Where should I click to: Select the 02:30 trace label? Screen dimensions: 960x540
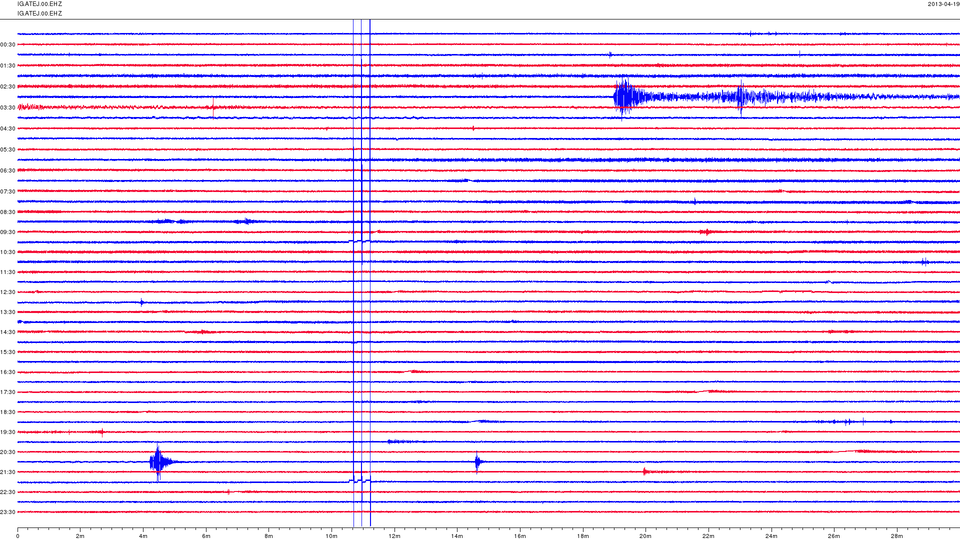pos(8,87)
